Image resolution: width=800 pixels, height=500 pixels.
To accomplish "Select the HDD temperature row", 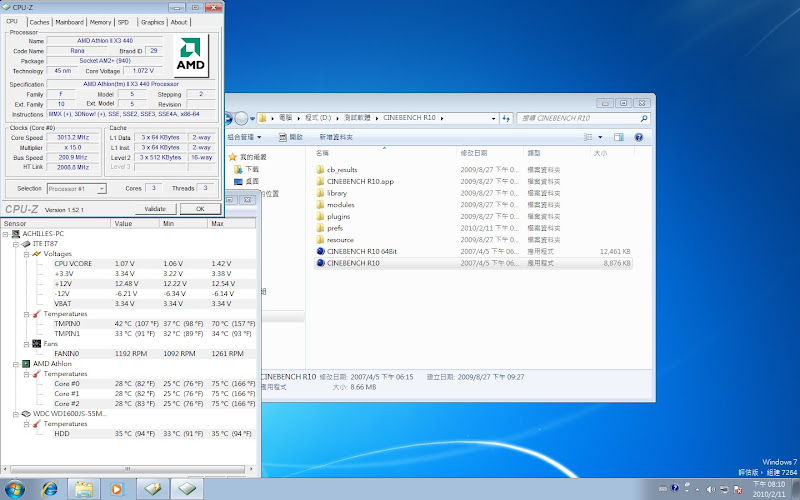I will (154, 434).
